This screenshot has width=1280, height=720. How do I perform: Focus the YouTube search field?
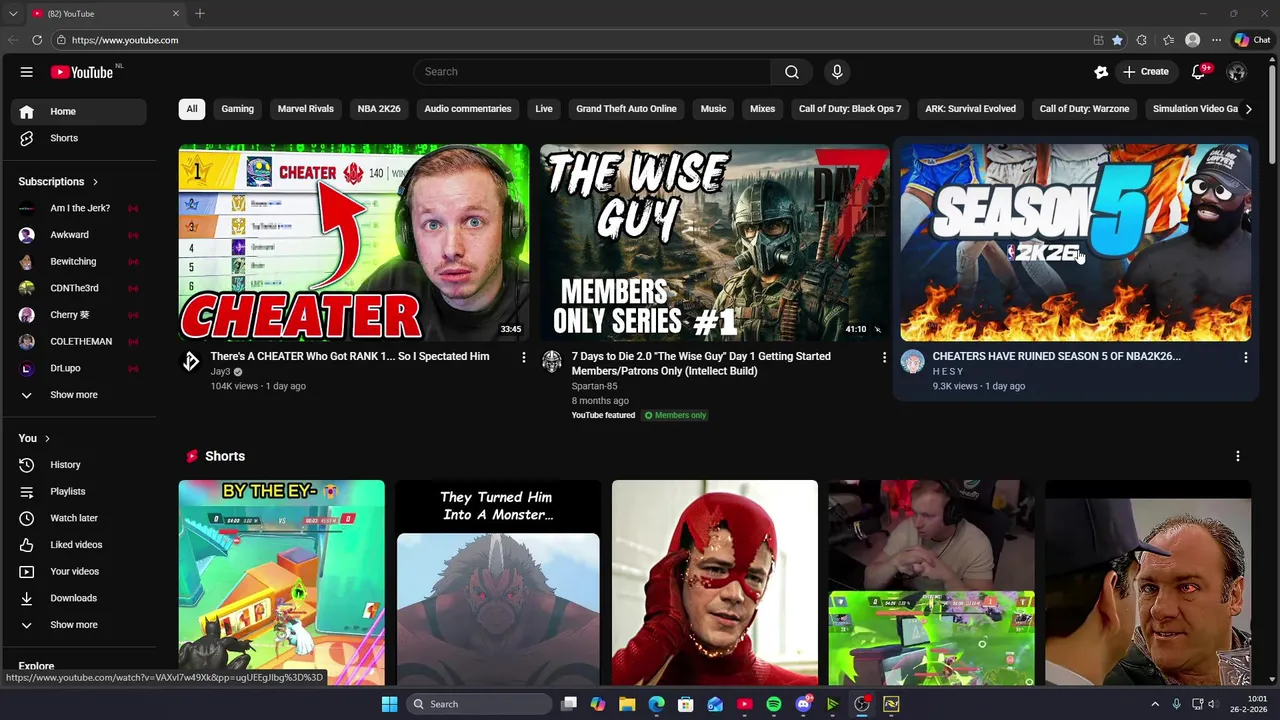(x=592, y=72)
